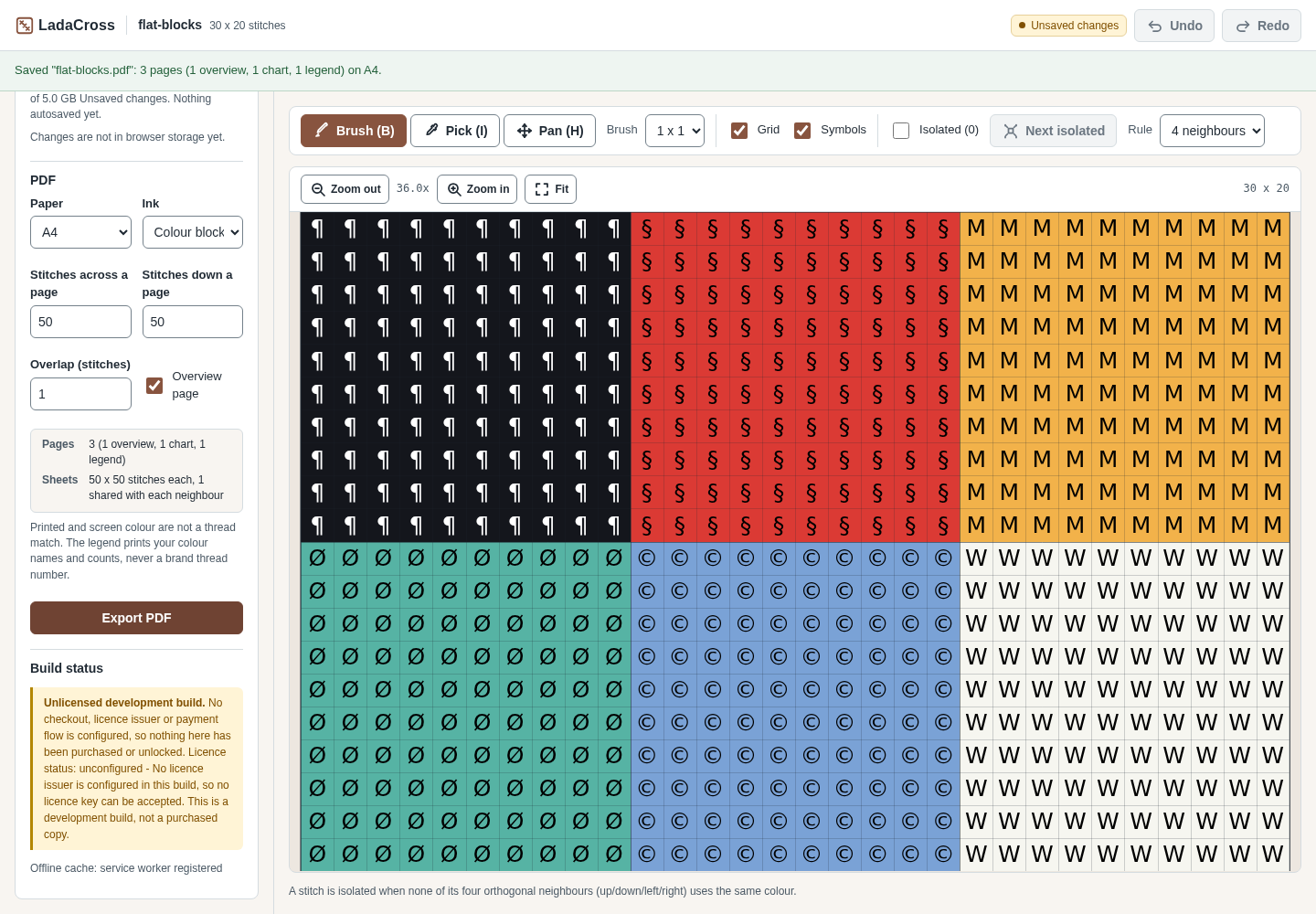1316x914 pixels.
Task: Select the Brush (B) tool
Action: [x=354, y=131]
